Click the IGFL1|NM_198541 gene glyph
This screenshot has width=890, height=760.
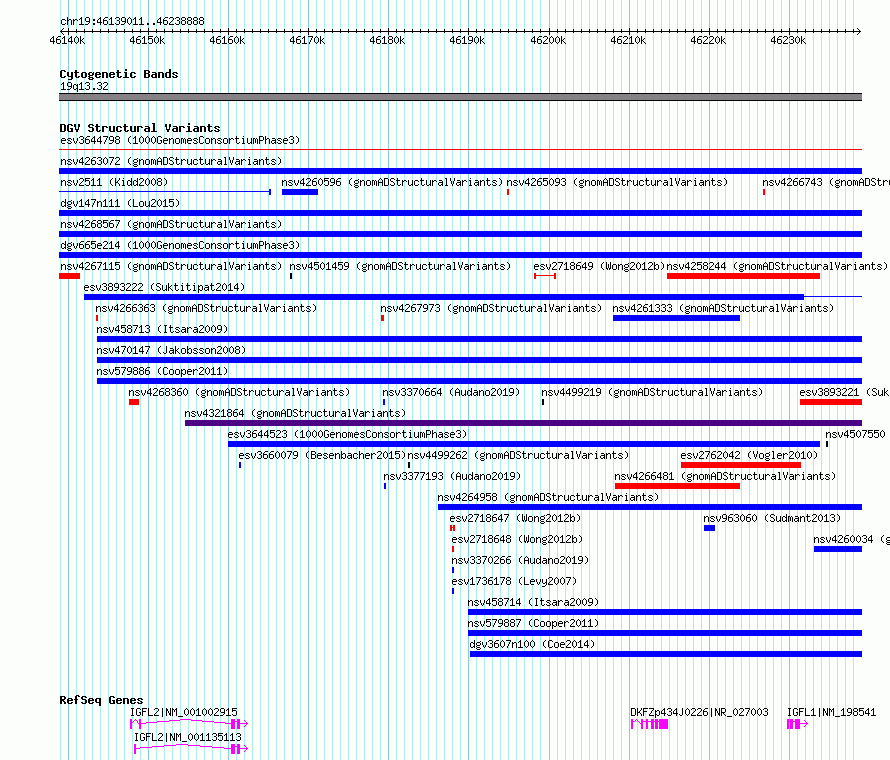tap(797, 724)
